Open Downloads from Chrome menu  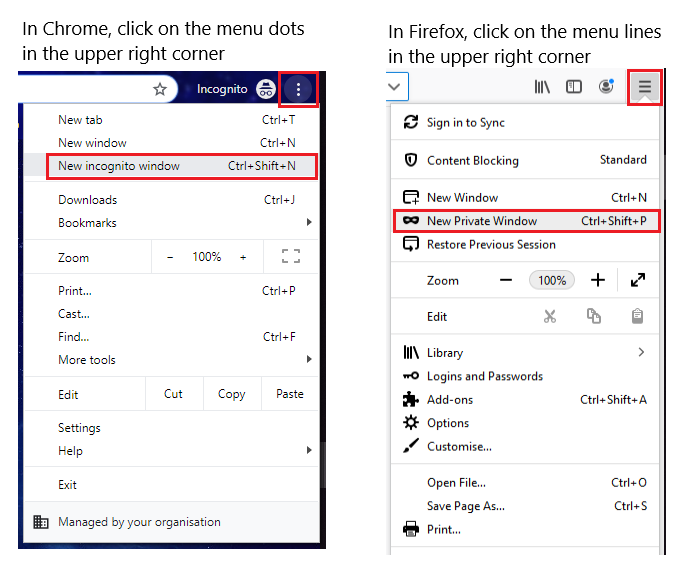[171, 200]
